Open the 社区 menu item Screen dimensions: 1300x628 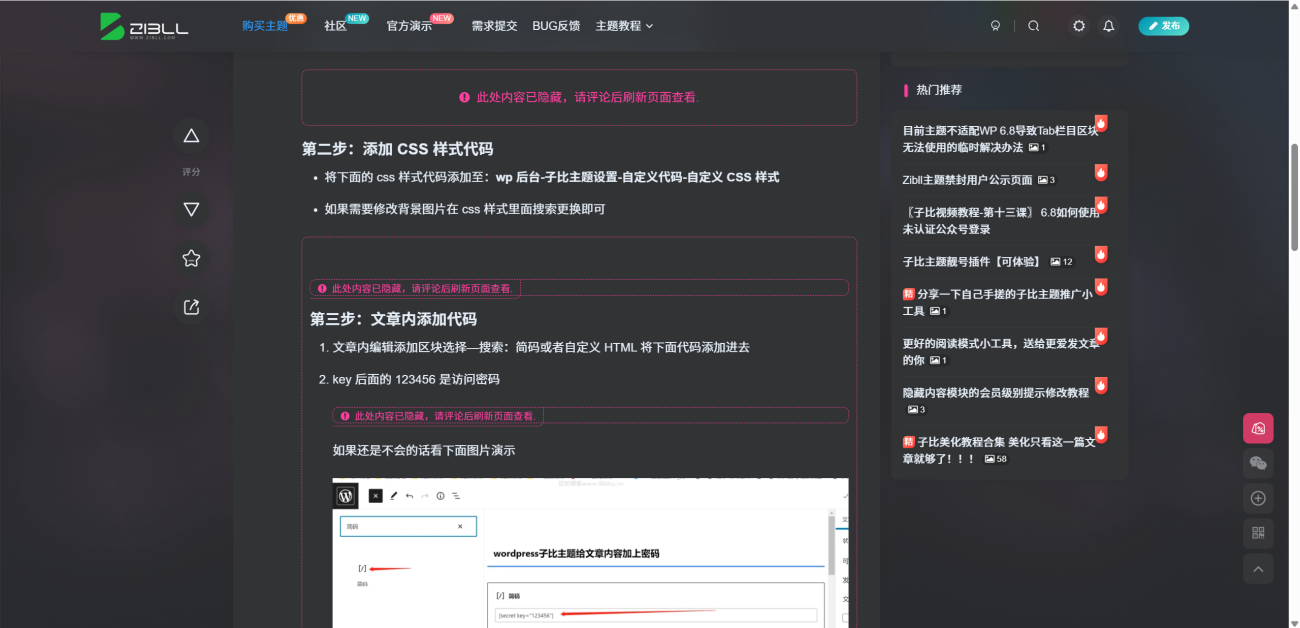(x=337, y=25)
